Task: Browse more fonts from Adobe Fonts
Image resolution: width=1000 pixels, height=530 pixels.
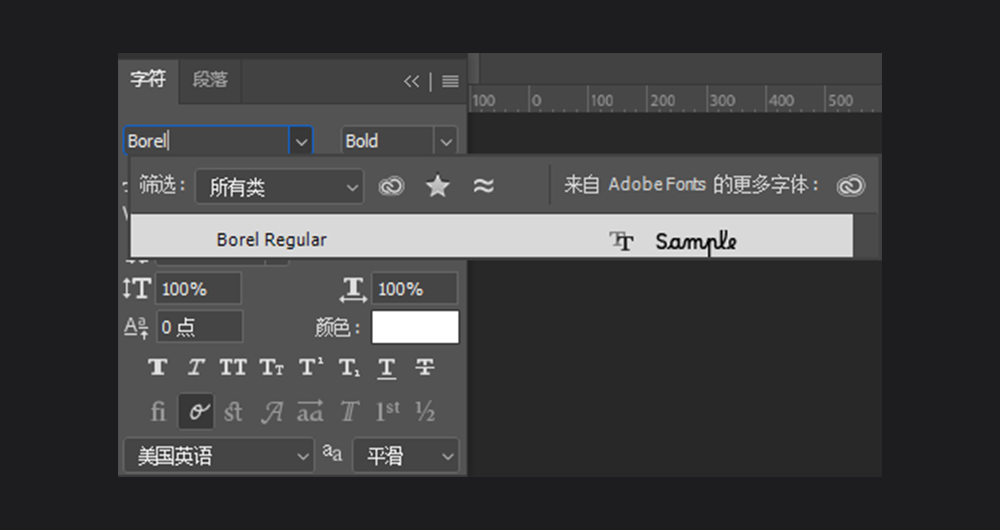Action: point(850,186)
